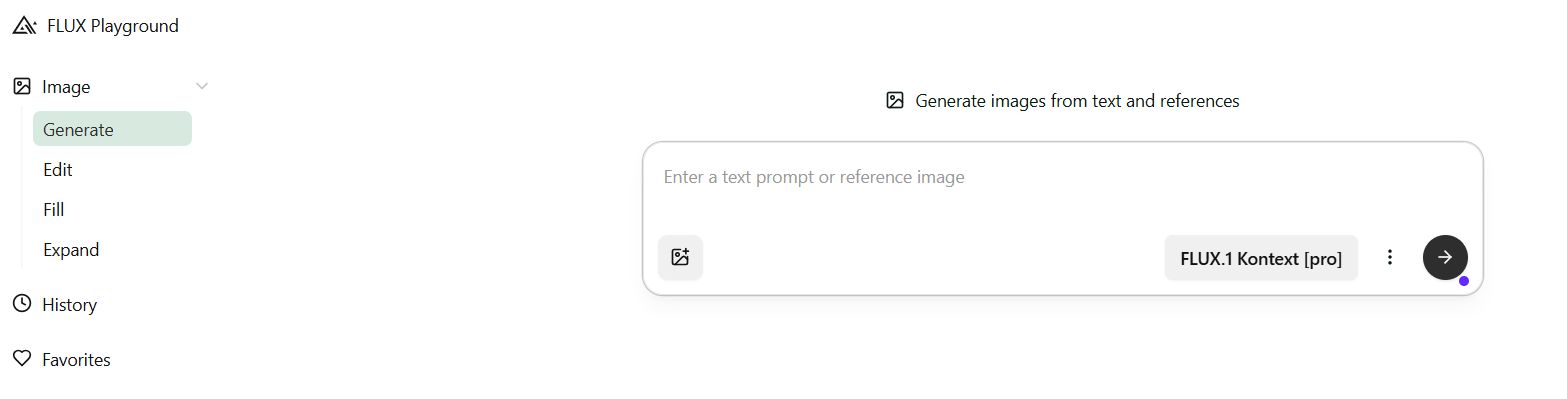Submit the prompt with the arrow button
The image size is (1567, 399).
tap(1445, 257)
